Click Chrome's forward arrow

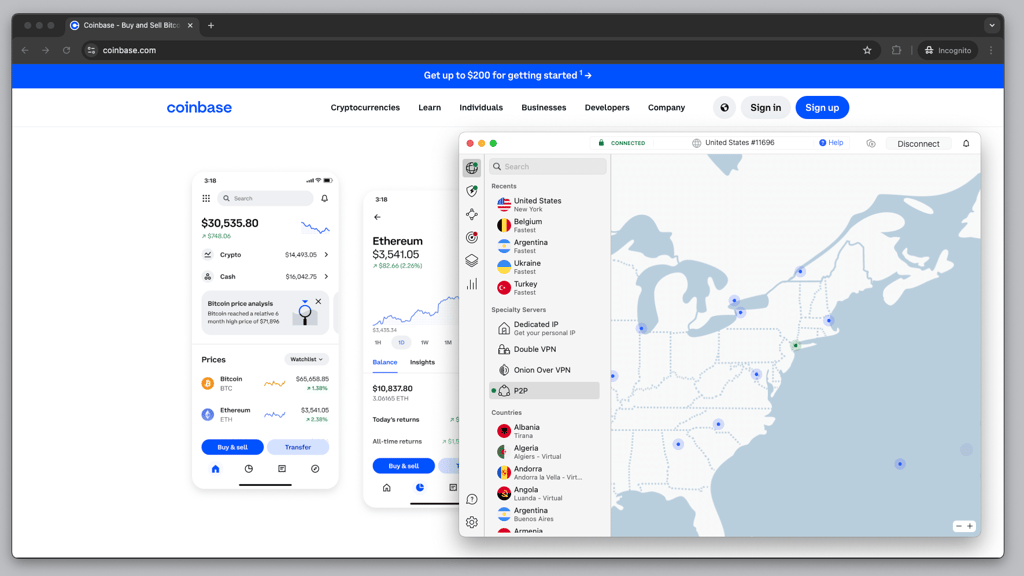point(46,50)
